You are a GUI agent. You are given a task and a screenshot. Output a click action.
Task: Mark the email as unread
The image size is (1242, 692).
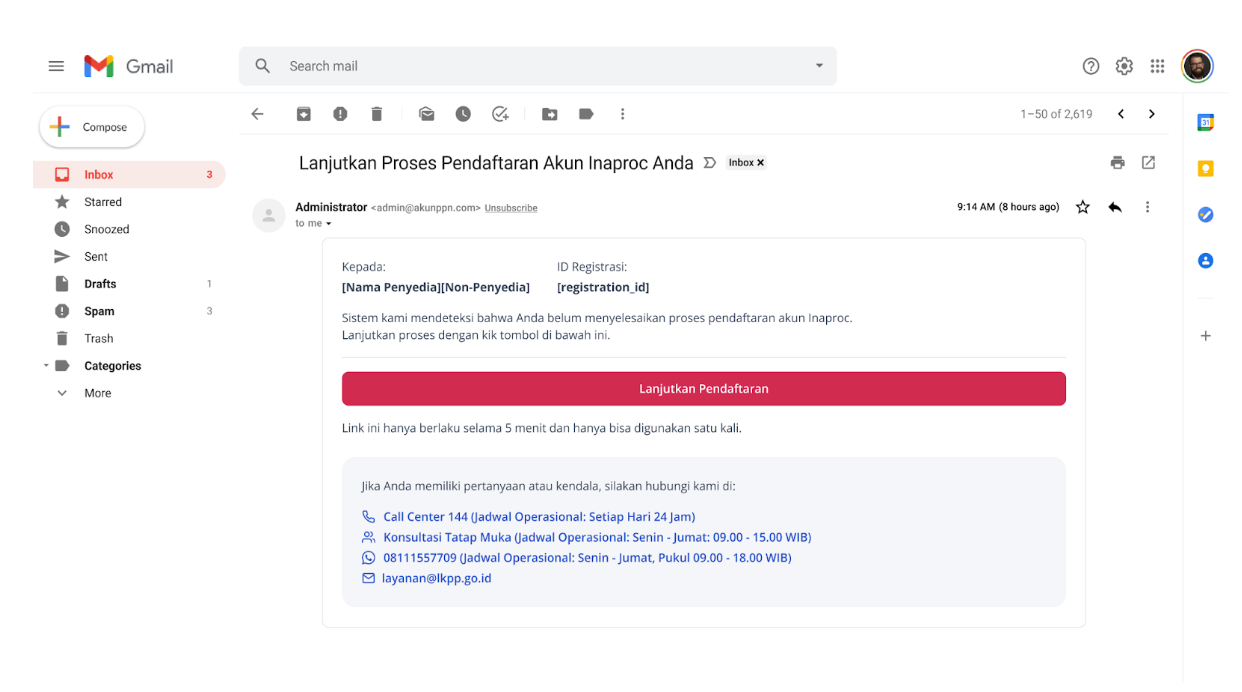point(426,113)
